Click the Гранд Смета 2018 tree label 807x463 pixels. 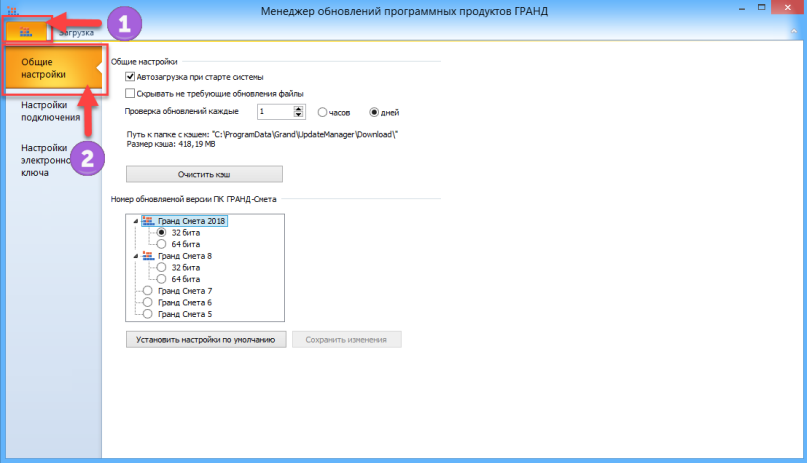[x=191, y=221]
